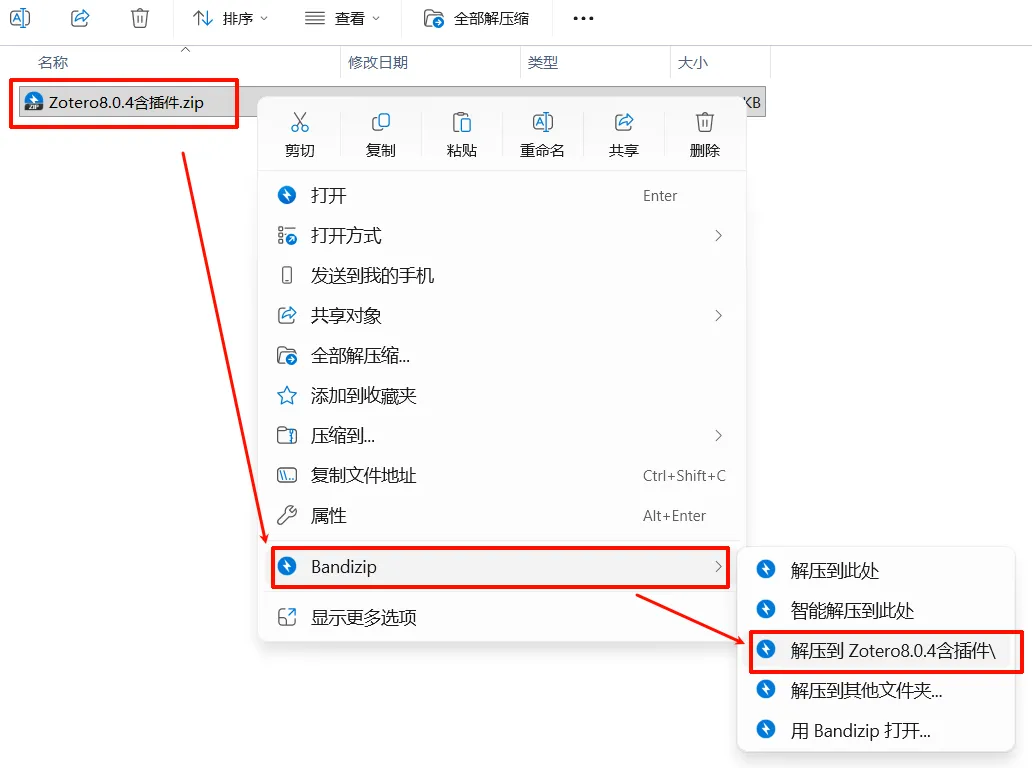This screenshot has height=768, width=1032.
Task: Choose 全部解压缩... from the context menu
Action: click(x=502, y=355)
